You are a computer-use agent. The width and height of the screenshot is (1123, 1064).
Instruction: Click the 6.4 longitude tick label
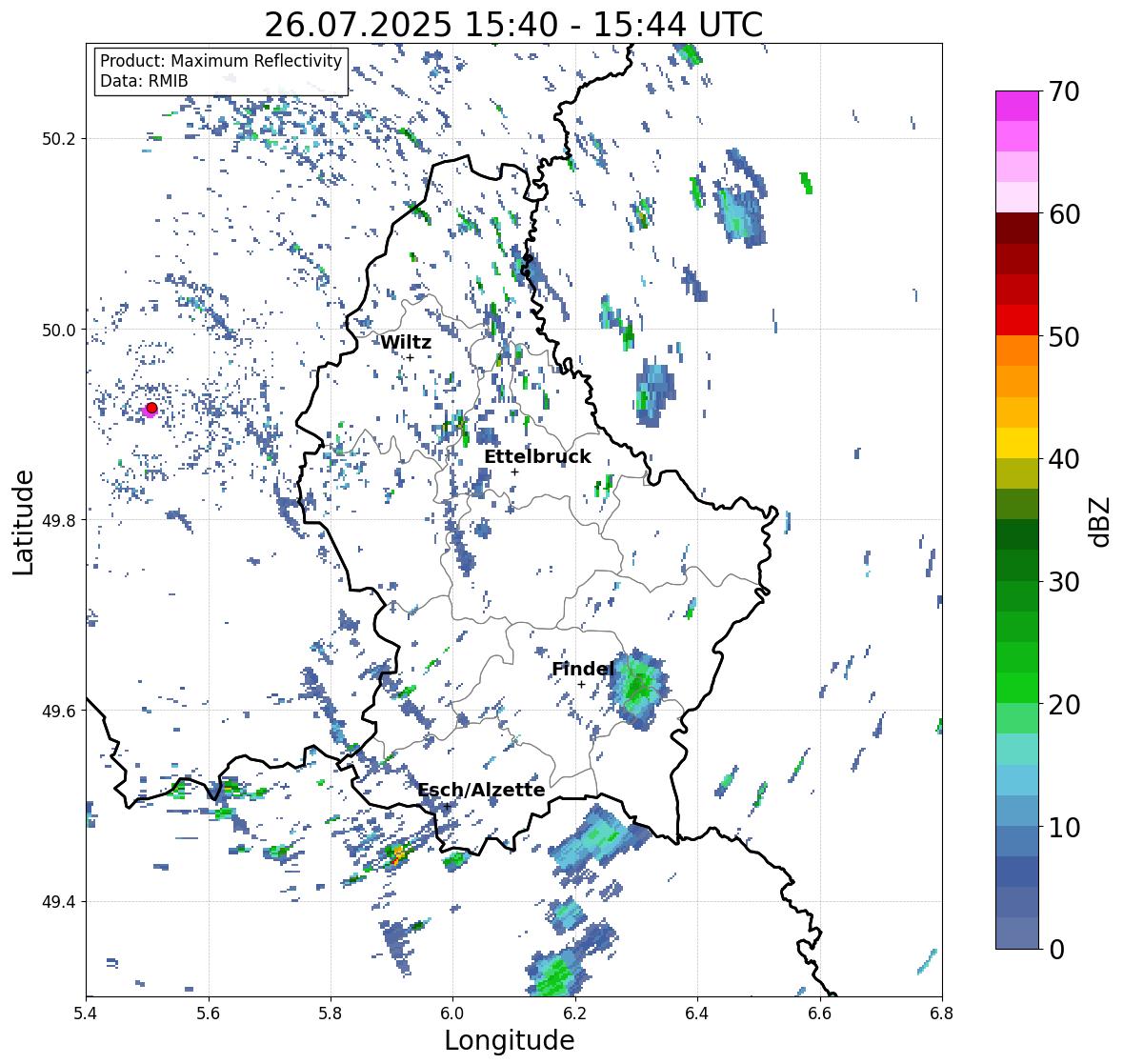coord(697,1014)
